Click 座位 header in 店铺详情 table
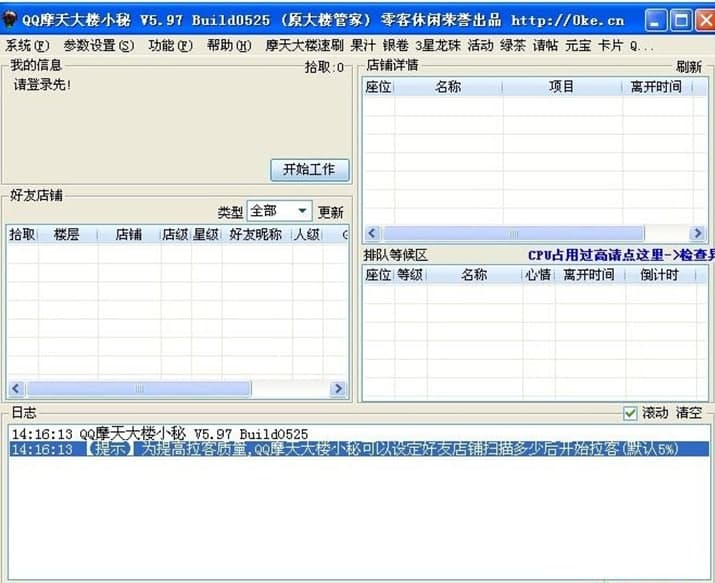The height and width of the screenshot is (583, 715). [379, 87]
